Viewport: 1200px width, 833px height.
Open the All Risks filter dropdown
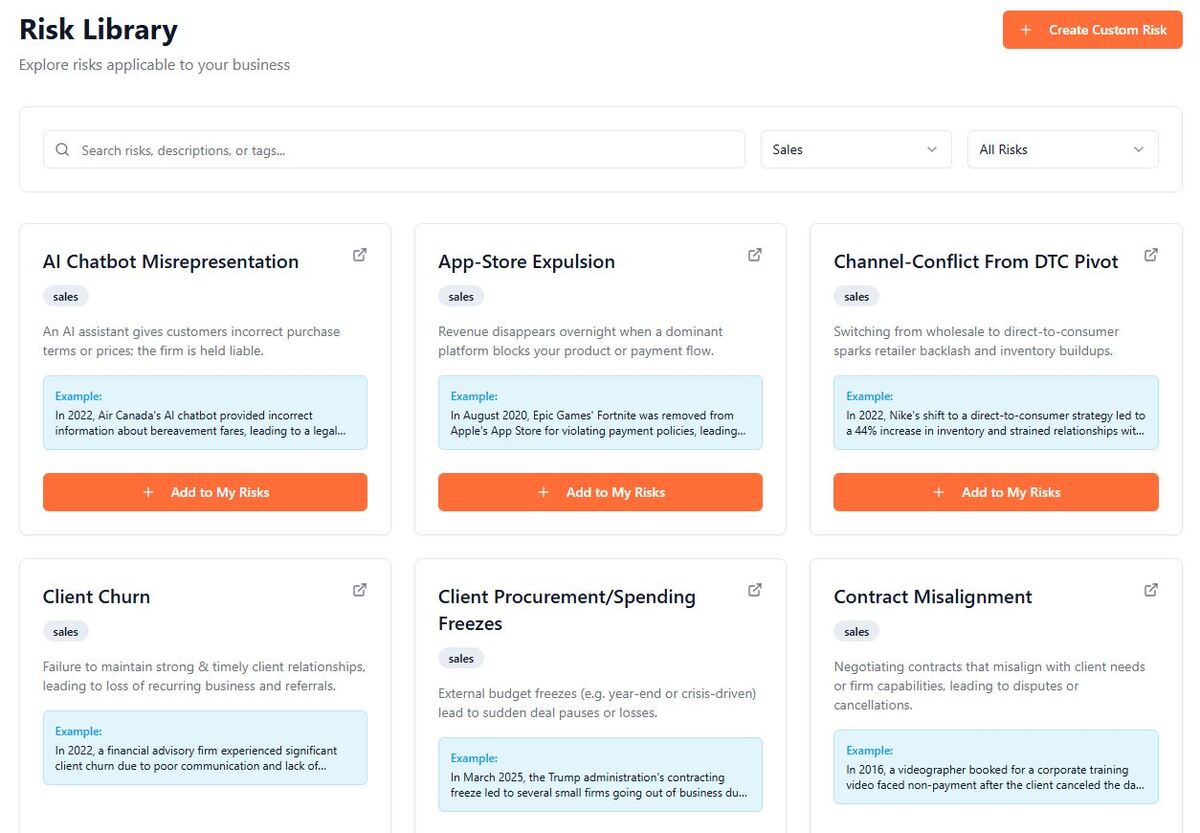1062,150
